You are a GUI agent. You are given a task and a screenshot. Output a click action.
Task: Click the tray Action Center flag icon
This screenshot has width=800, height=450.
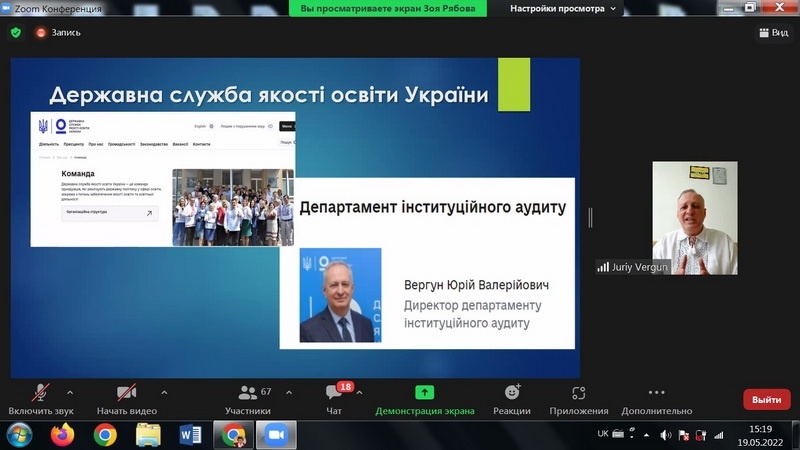point(684,435)
